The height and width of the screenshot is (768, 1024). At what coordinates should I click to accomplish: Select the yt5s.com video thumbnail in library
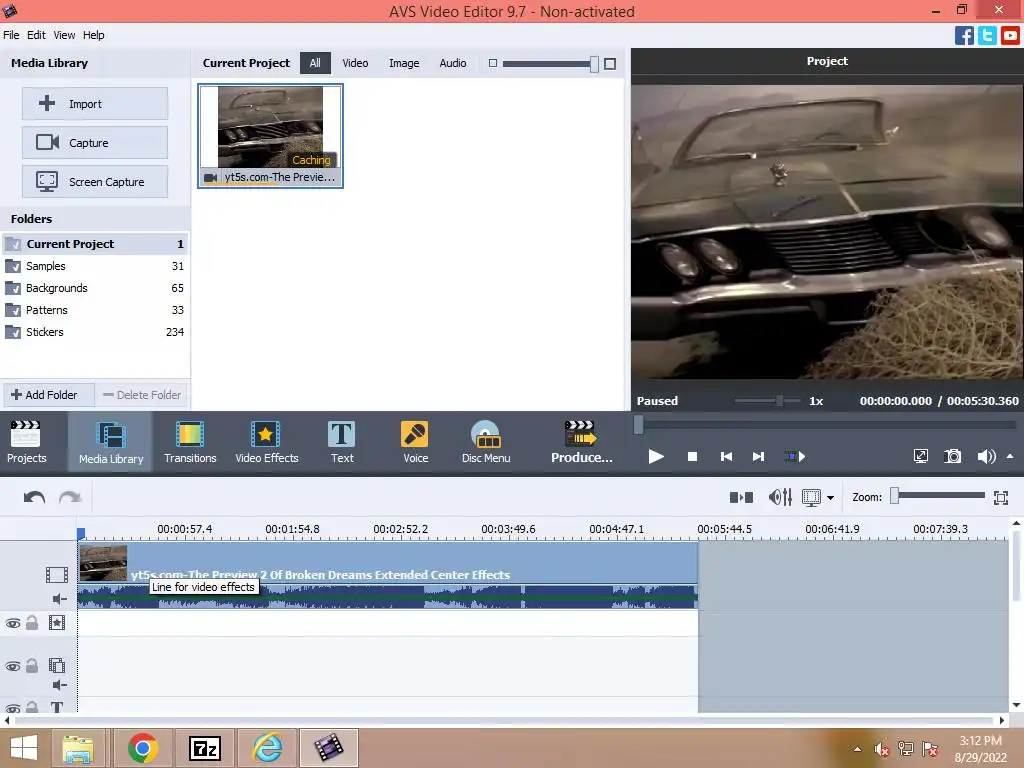(x=270, y=136)
